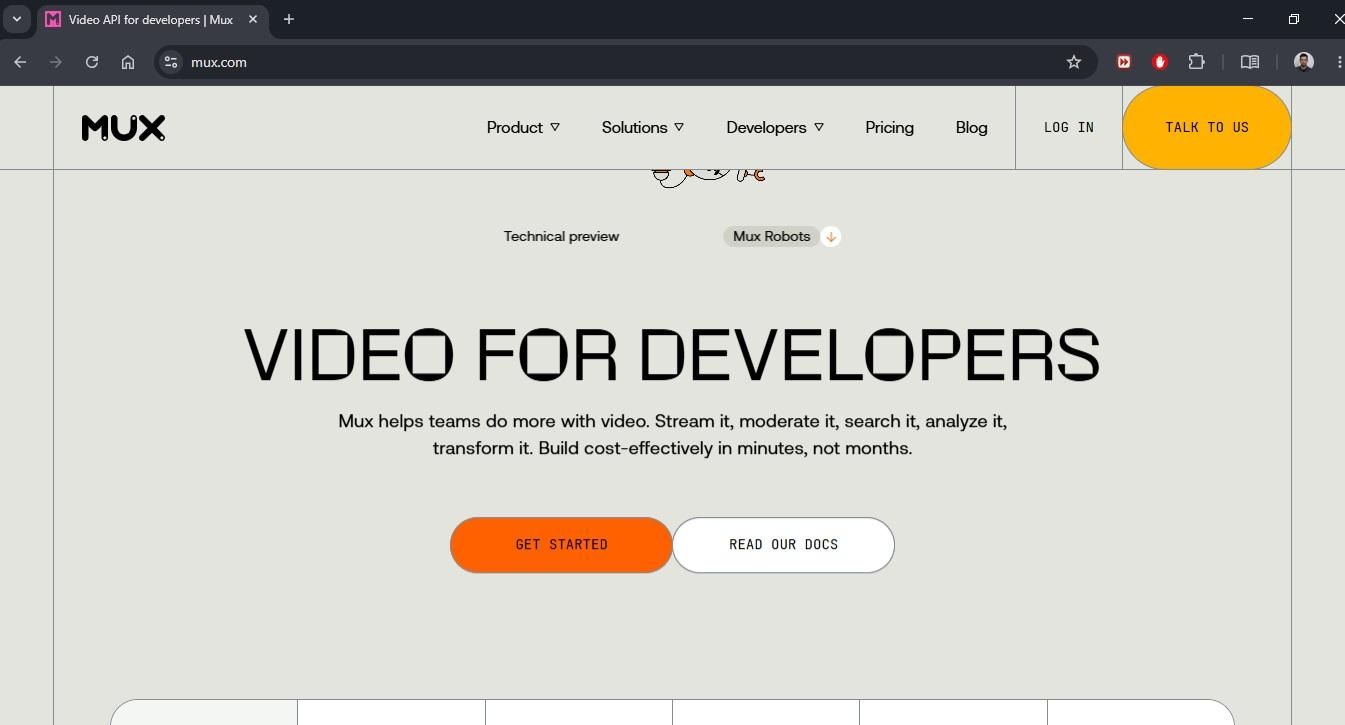Go to the Pricing page
The image size is (1345, 725).
889,127
